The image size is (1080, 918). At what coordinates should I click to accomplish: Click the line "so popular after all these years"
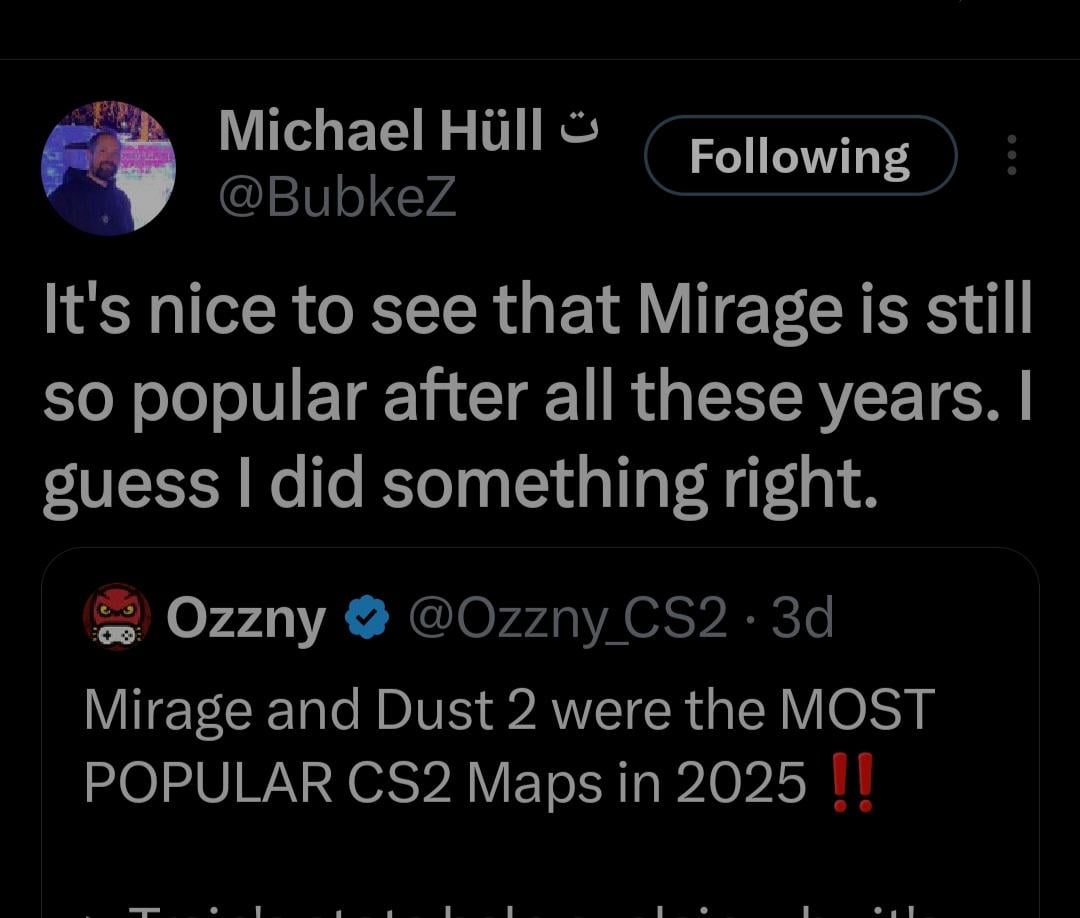(x=536, y=398)
